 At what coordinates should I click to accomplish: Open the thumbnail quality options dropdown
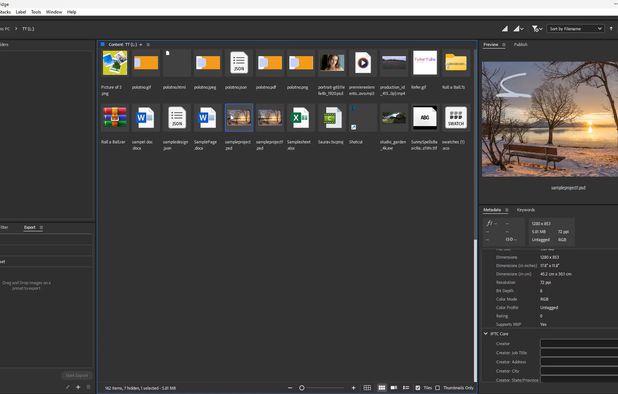[x=518, y=29]
